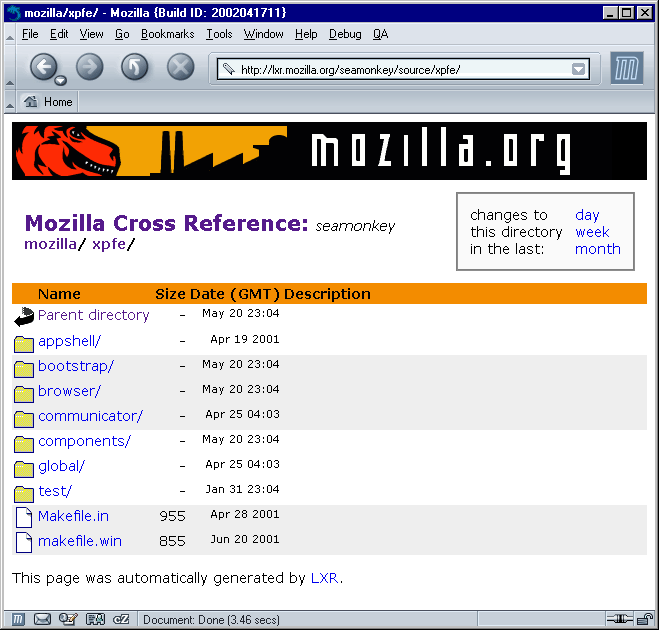Open the Makefile.in file link
Image resolution: width=659 pixels, height=630 pixels.
73,516
